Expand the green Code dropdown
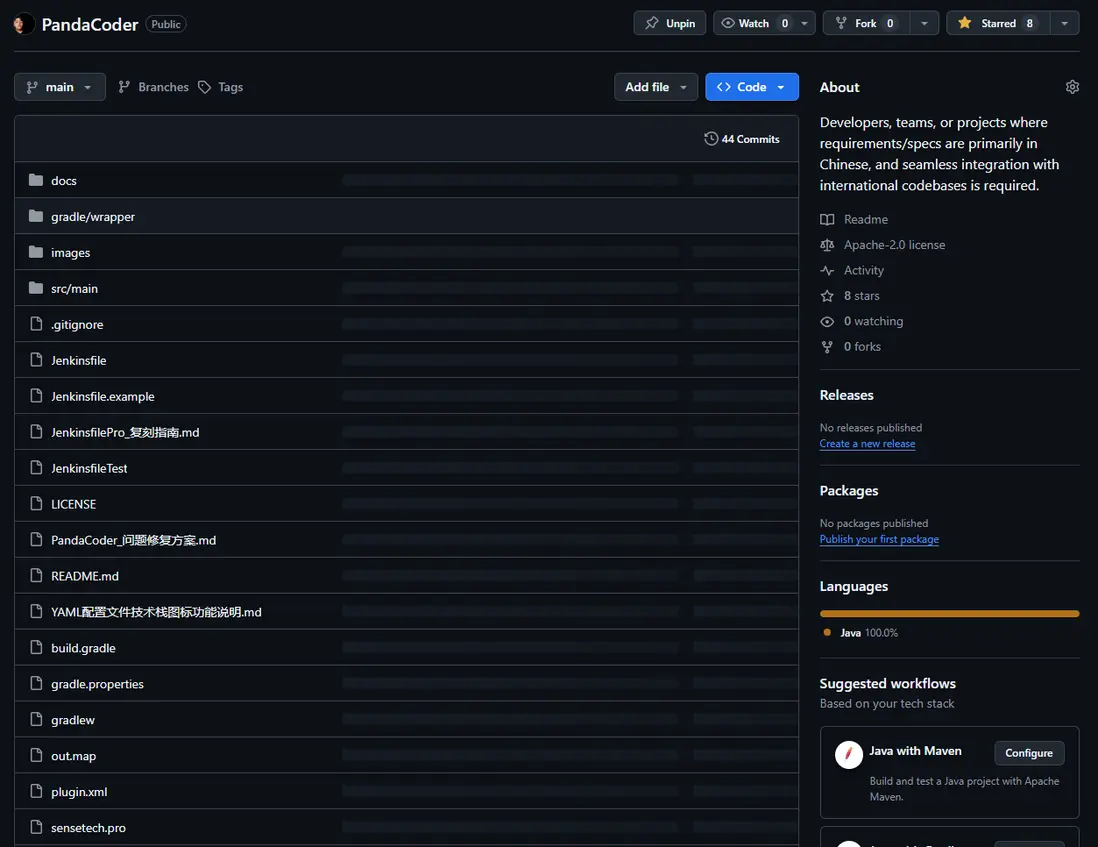The image size is (1098, 847). [751, 87]
